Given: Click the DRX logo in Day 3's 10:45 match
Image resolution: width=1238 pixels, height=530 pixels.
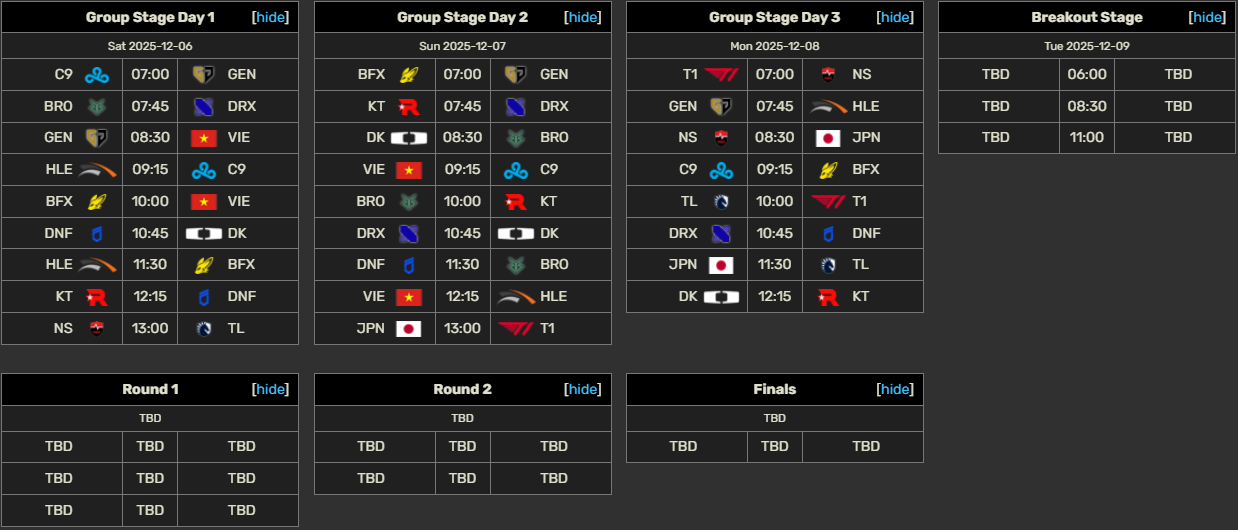Looking at the screenshot, I should 720,233.
